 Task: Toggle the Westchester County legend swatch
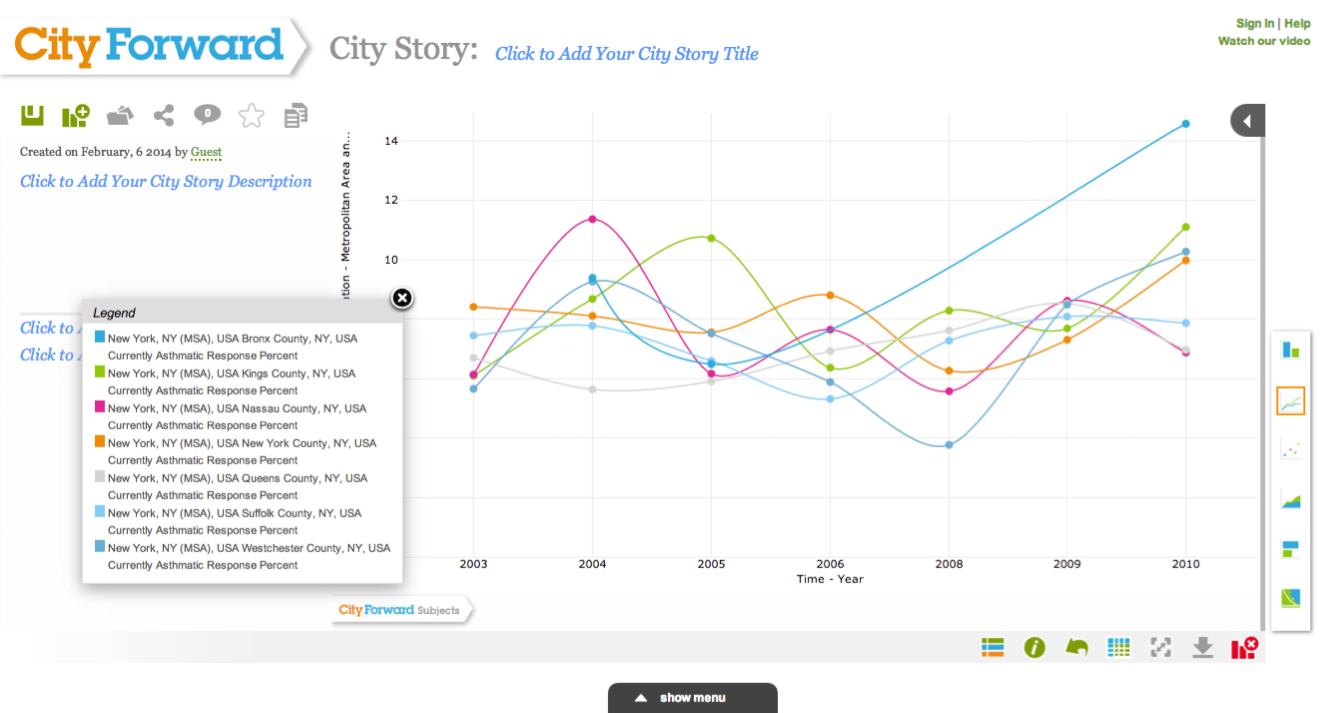point(99,547)
